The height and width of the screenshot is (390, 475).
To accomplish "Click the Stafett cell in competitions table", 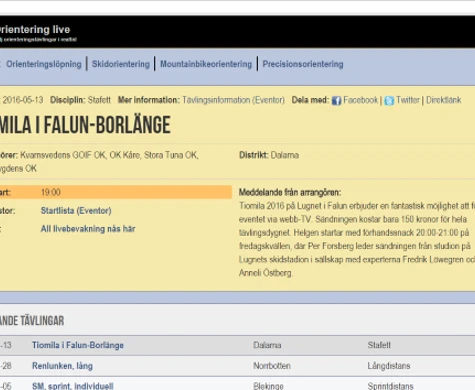I will (x=379, y=345).
